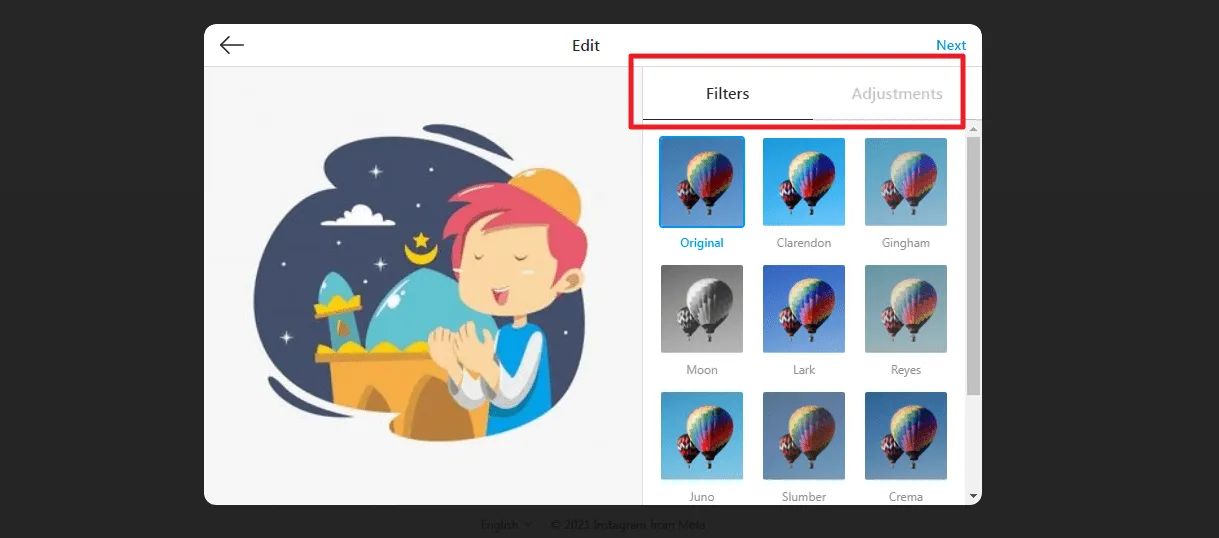Screen dimensions: 1219x538
Task: Select the Crema filter thumbnail
Action: tap(906, 435)
